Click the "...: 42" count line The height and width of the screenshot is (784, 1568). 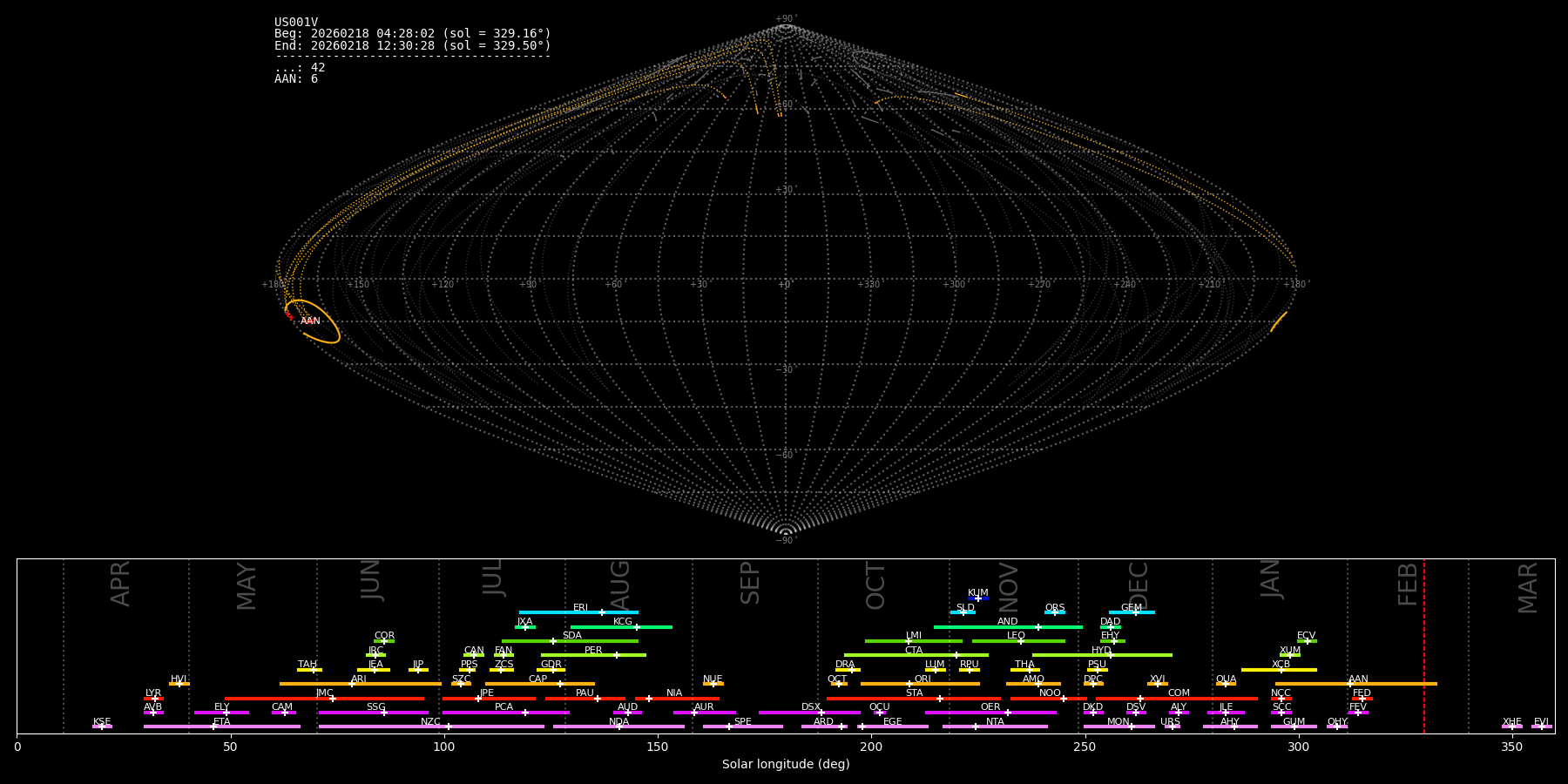(300, 68)
